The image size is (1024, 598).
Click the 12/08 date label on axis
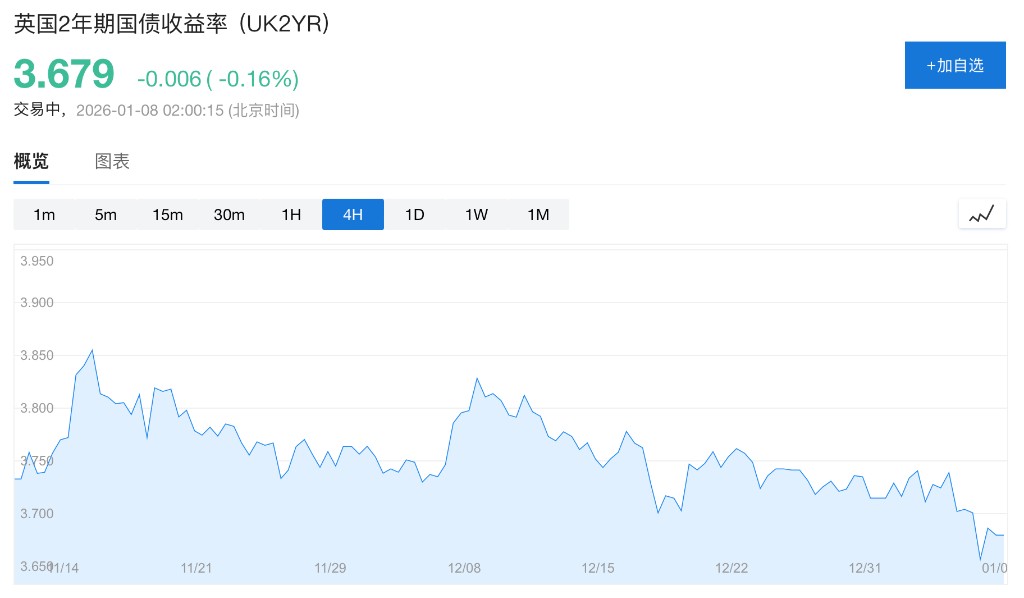coord(464,568)
